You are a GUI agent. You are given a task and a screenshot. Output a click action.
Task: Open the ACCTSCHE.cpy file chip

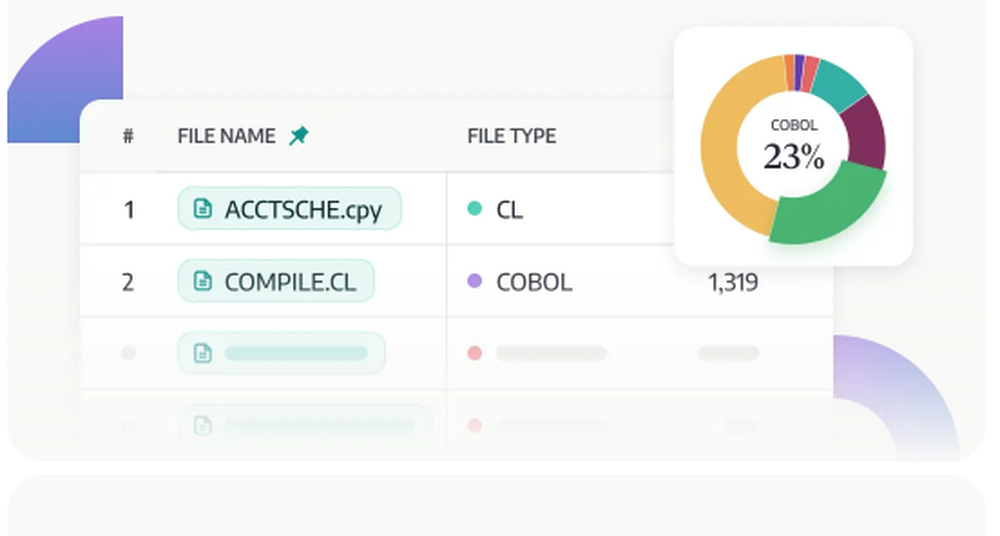pyautogui.click(x=290, y=209)
